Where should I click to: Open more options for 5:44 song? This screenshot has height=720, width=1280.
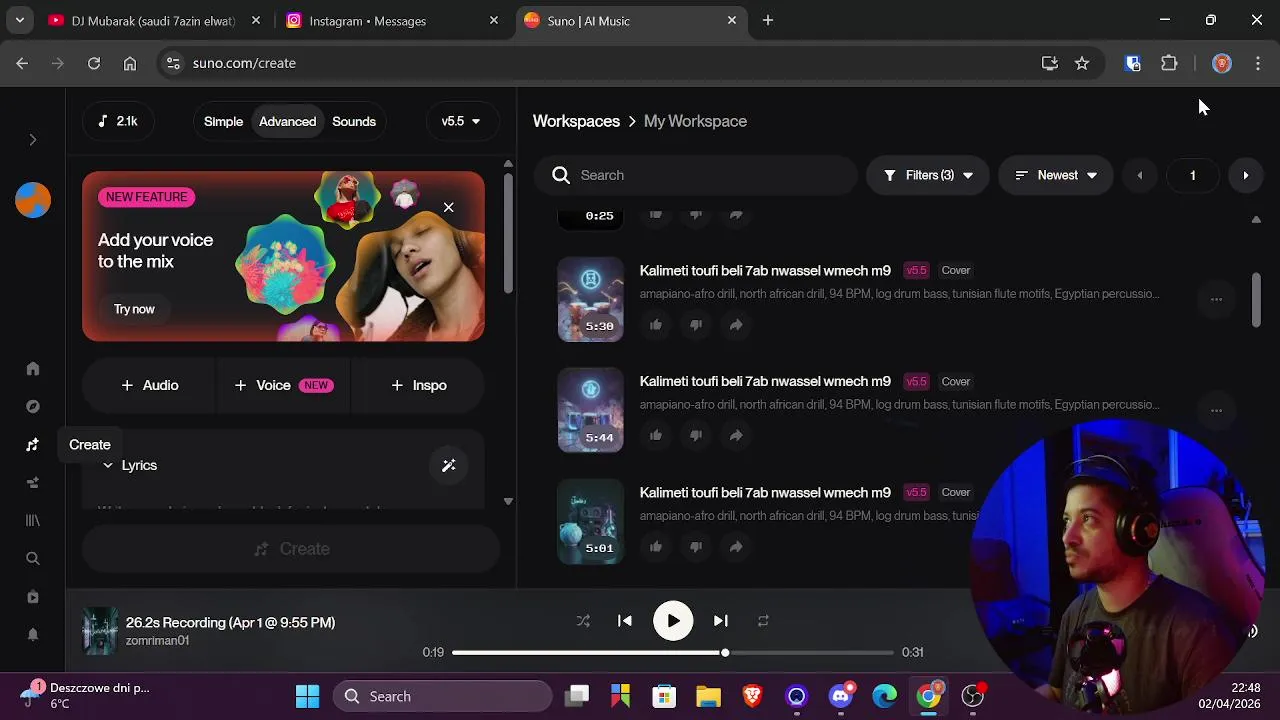pyautogui.click(x=1216, y=410)
